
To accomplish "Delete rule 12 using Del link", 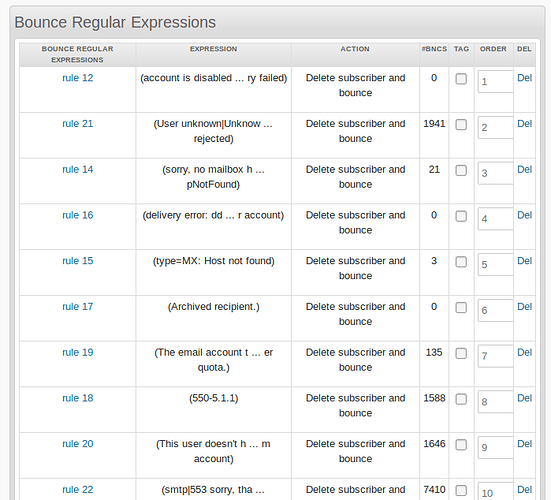I will 525,78.
